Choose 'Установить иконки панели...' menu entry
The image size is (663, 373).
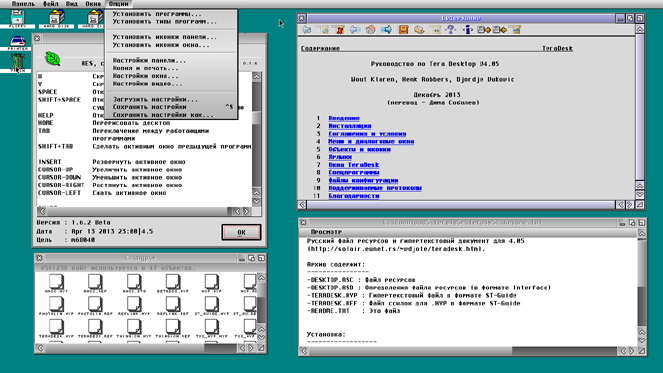point(171,37)
